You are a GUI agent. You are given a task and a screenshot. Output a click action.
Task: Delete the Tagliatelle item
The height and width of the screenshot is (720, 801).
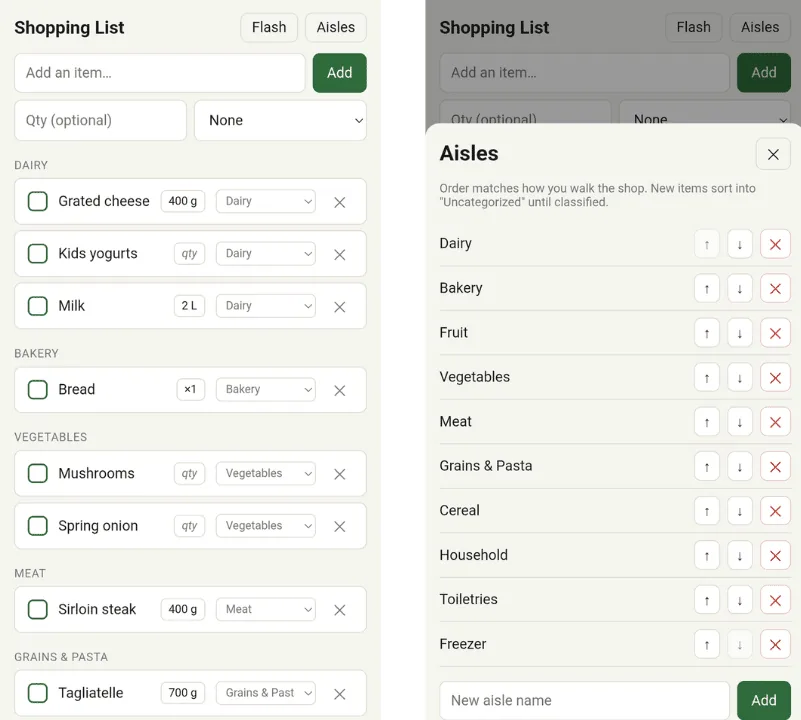[x=340, y=694]
